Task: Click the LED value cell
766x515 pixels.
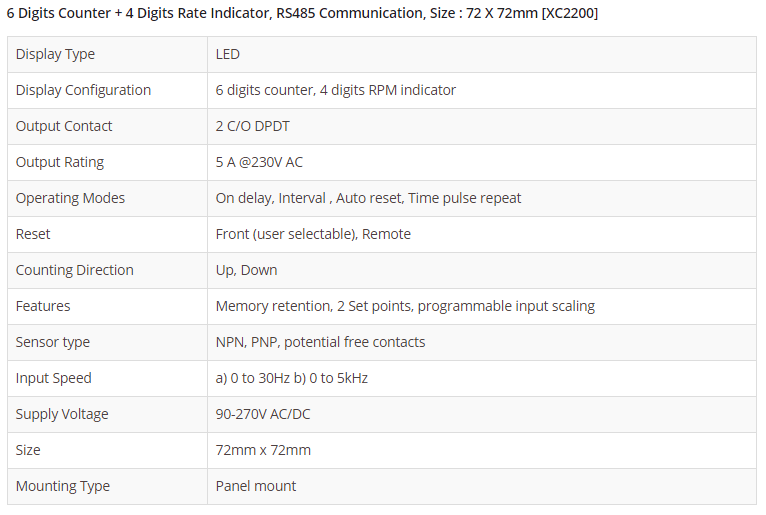Action: point(228,54)
